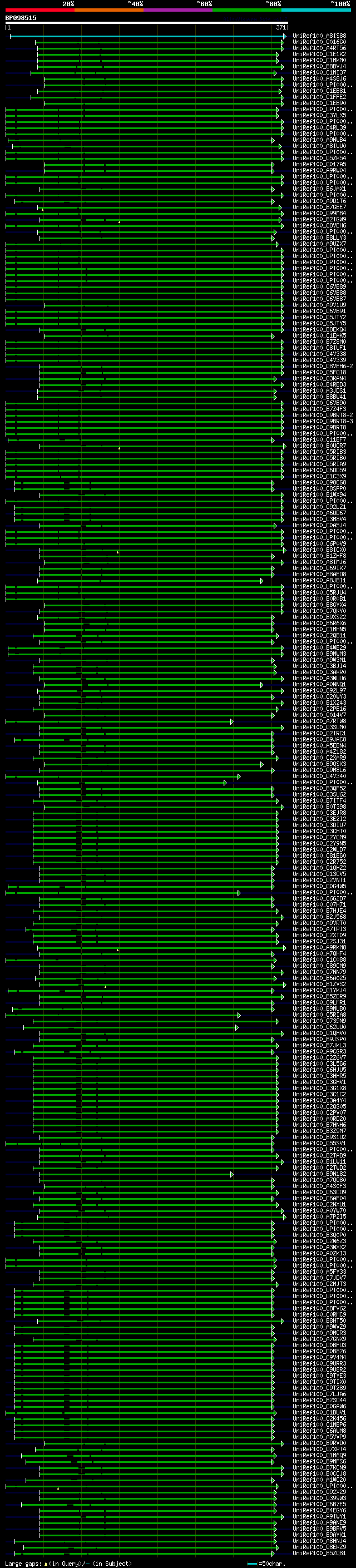
Task: Select the UniRef100_B8LLY3 label
Action: (319, 238)
